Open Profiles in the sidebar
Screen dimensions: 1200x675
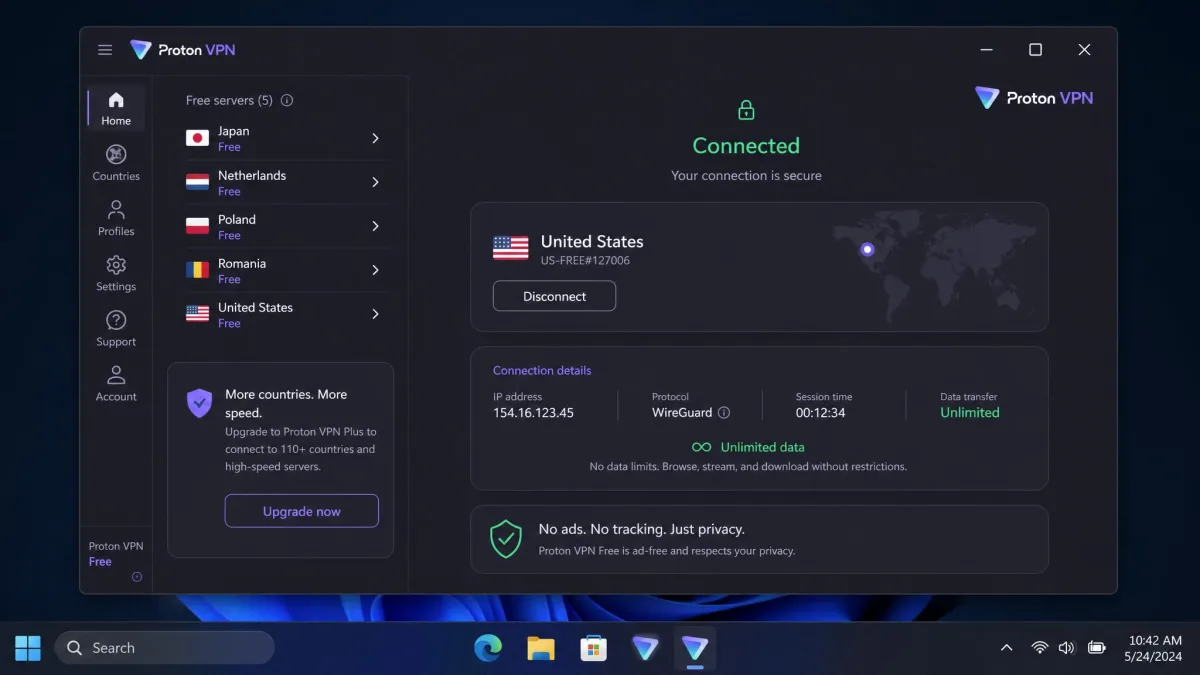116,218
